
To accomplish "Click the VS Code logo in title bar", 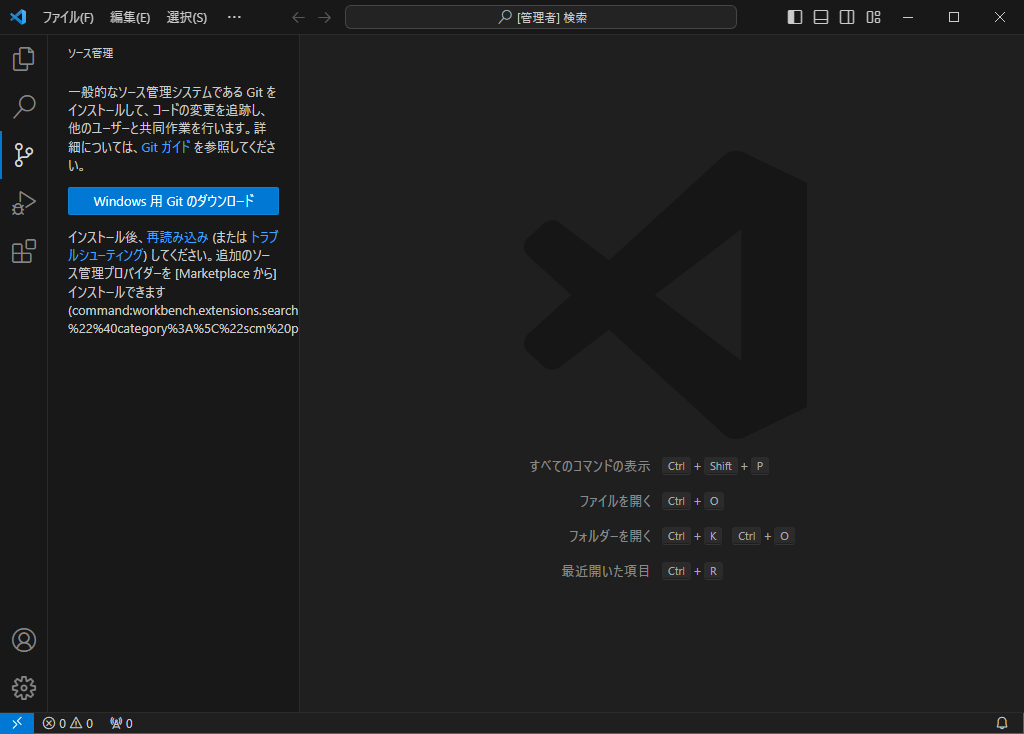I will [18, 17].
